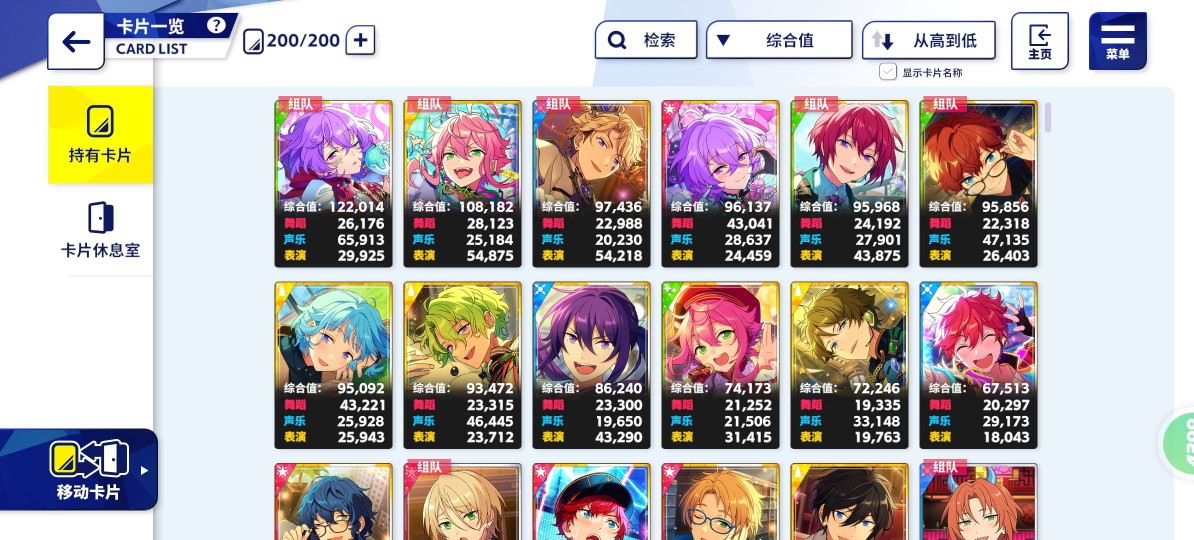Click the magnifier 检索 search button
Image resolution: width=1194 pixels, height=540 pixels.
tap(646, 40)
